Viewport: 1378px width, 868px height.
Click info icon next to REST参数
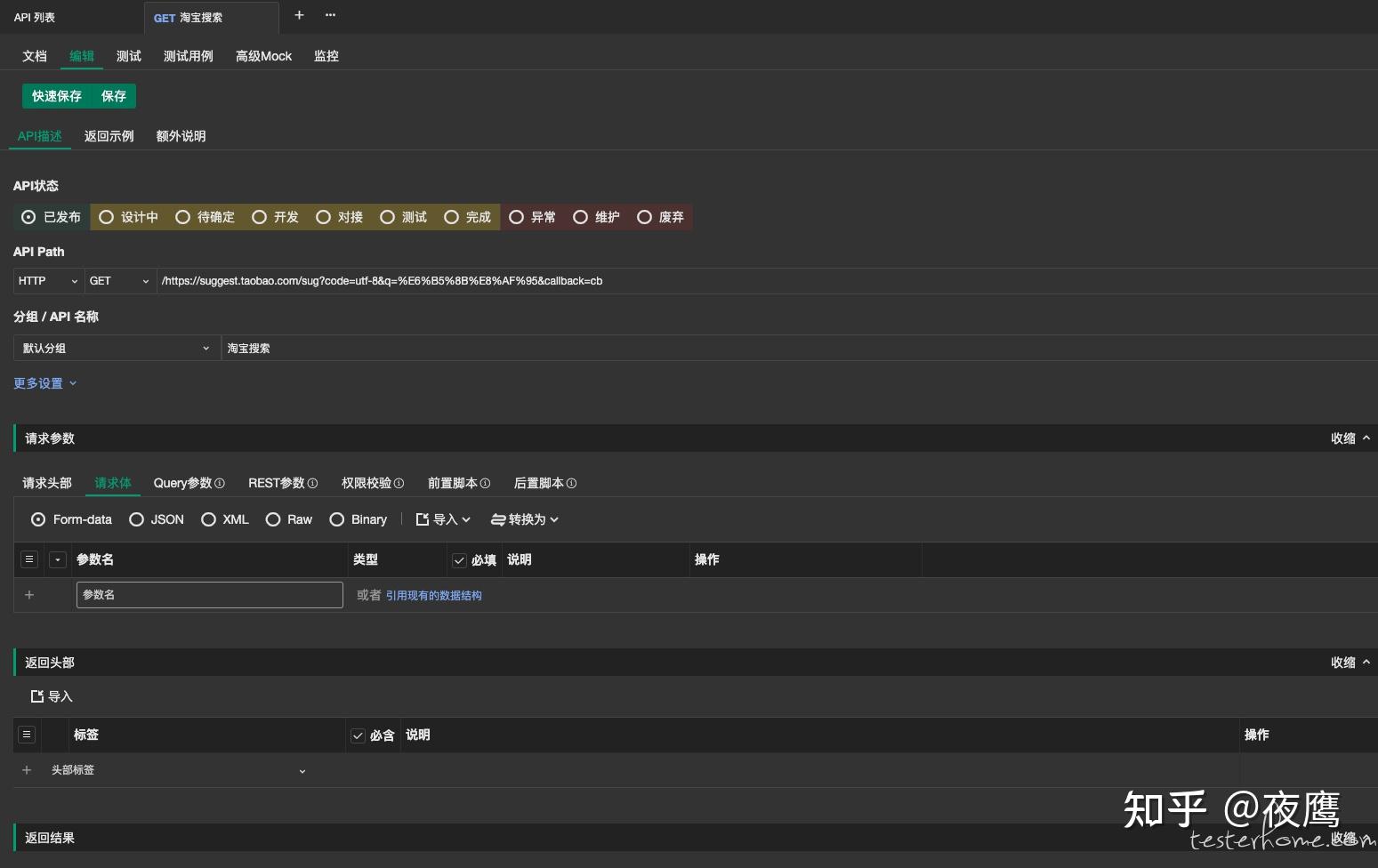tap(312, 484)
